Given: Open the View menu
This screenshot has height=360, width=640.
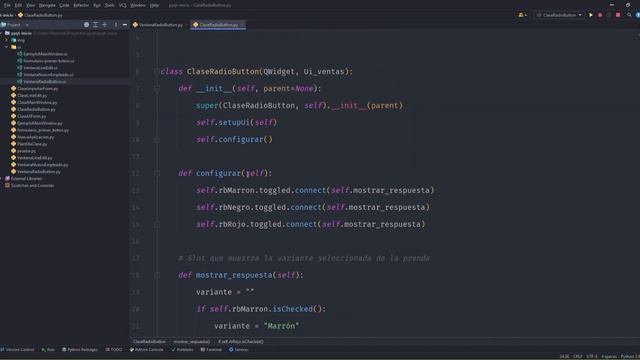Looking at the screenshot, I should pyautogui.click(x=31, y=5).
